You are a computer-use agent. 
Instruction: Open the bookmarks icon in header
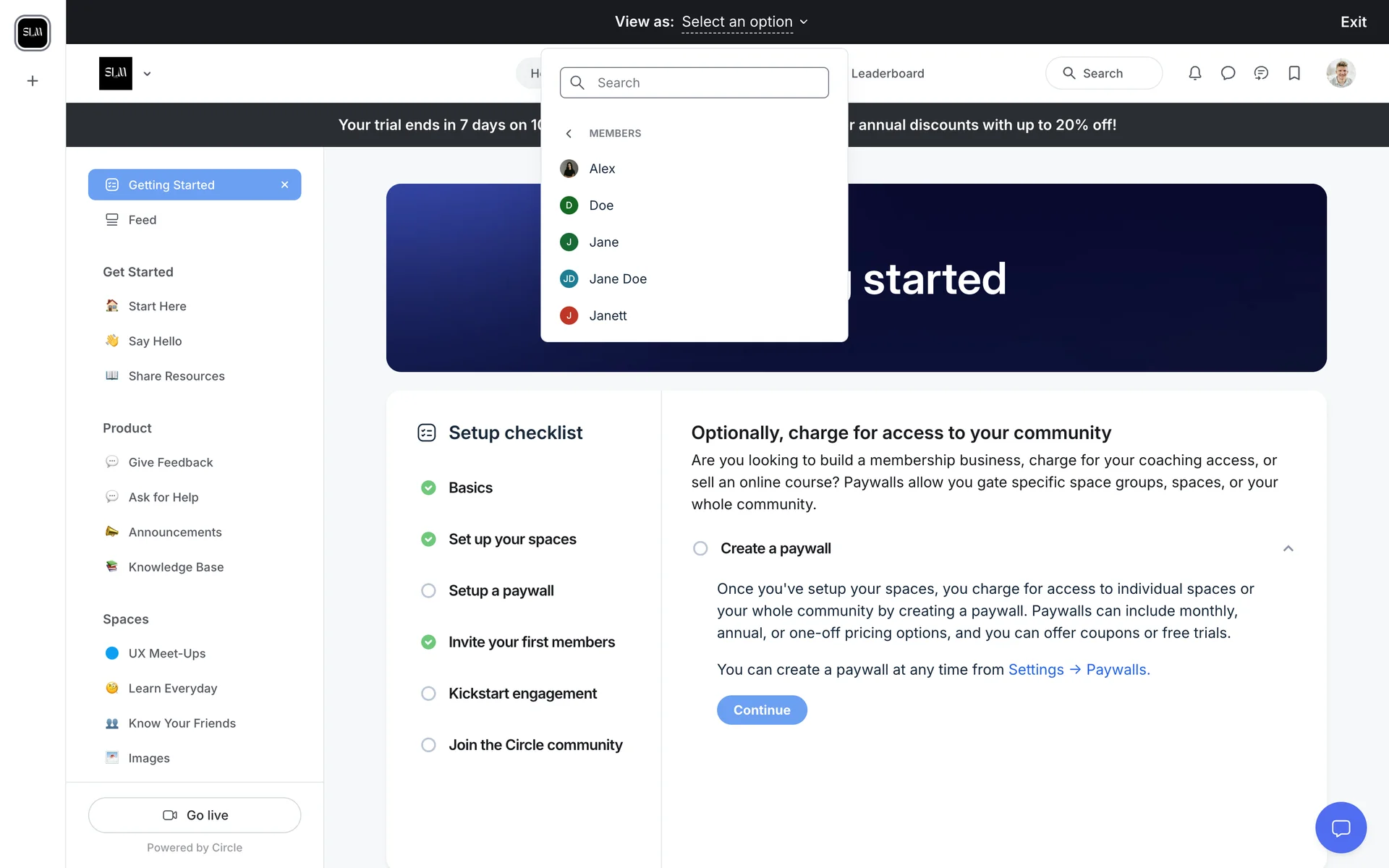tap(1294, 73)
